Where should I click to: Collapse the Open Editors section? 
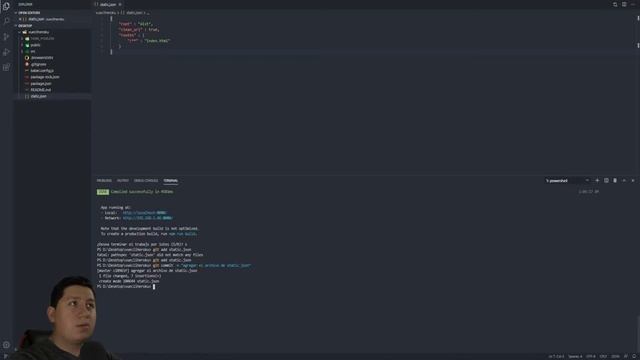coord(29,13)
